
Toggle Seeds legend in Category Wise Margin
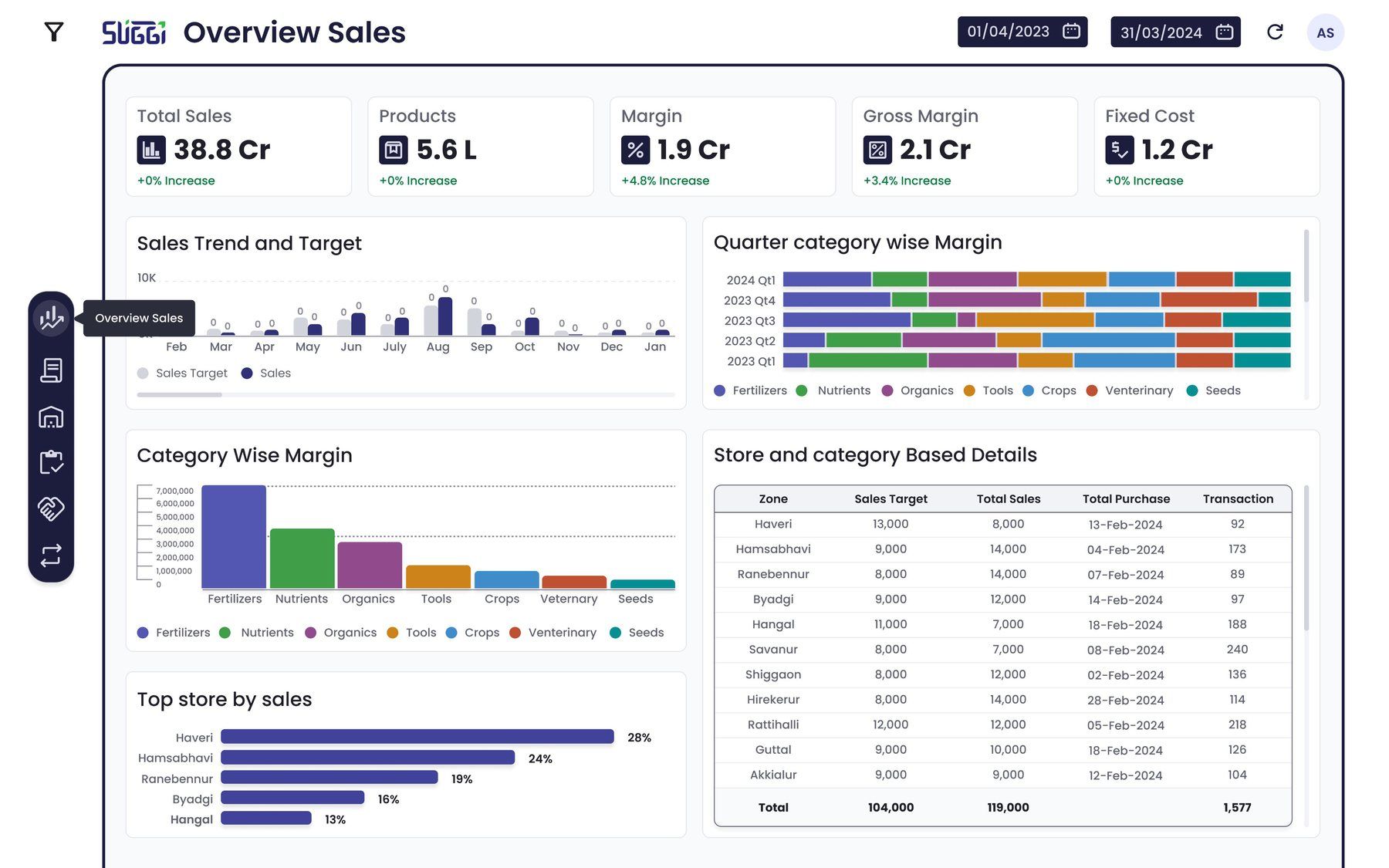[637, 633]
